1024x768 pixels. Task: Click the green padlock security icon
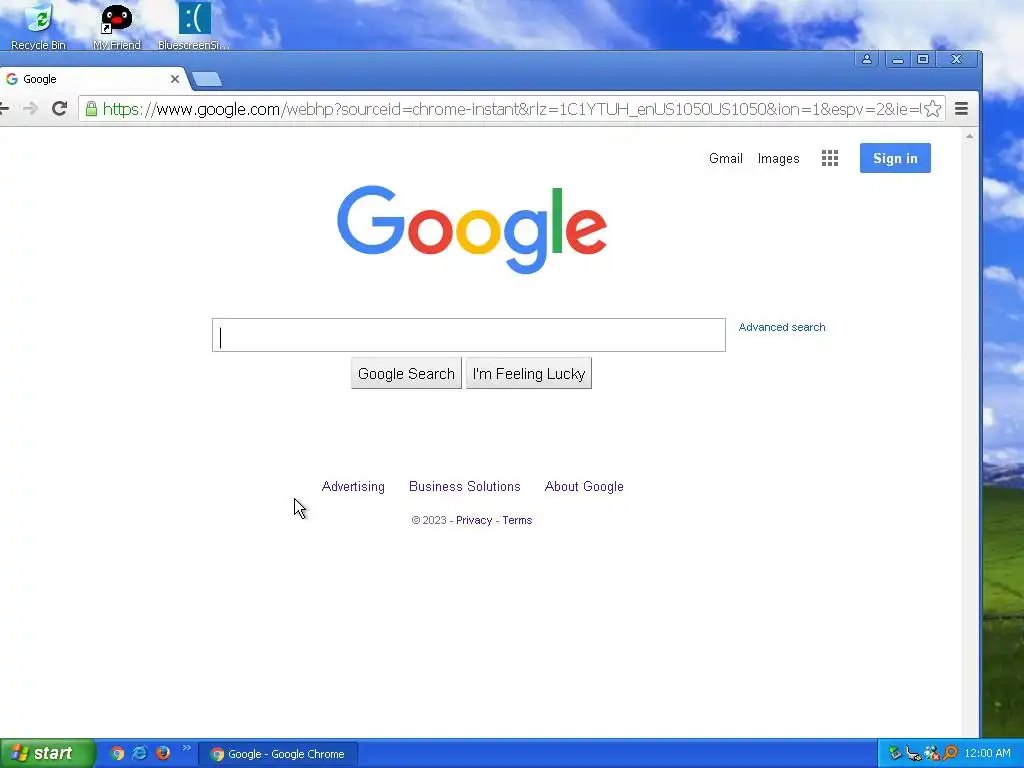tap(91, 108)
